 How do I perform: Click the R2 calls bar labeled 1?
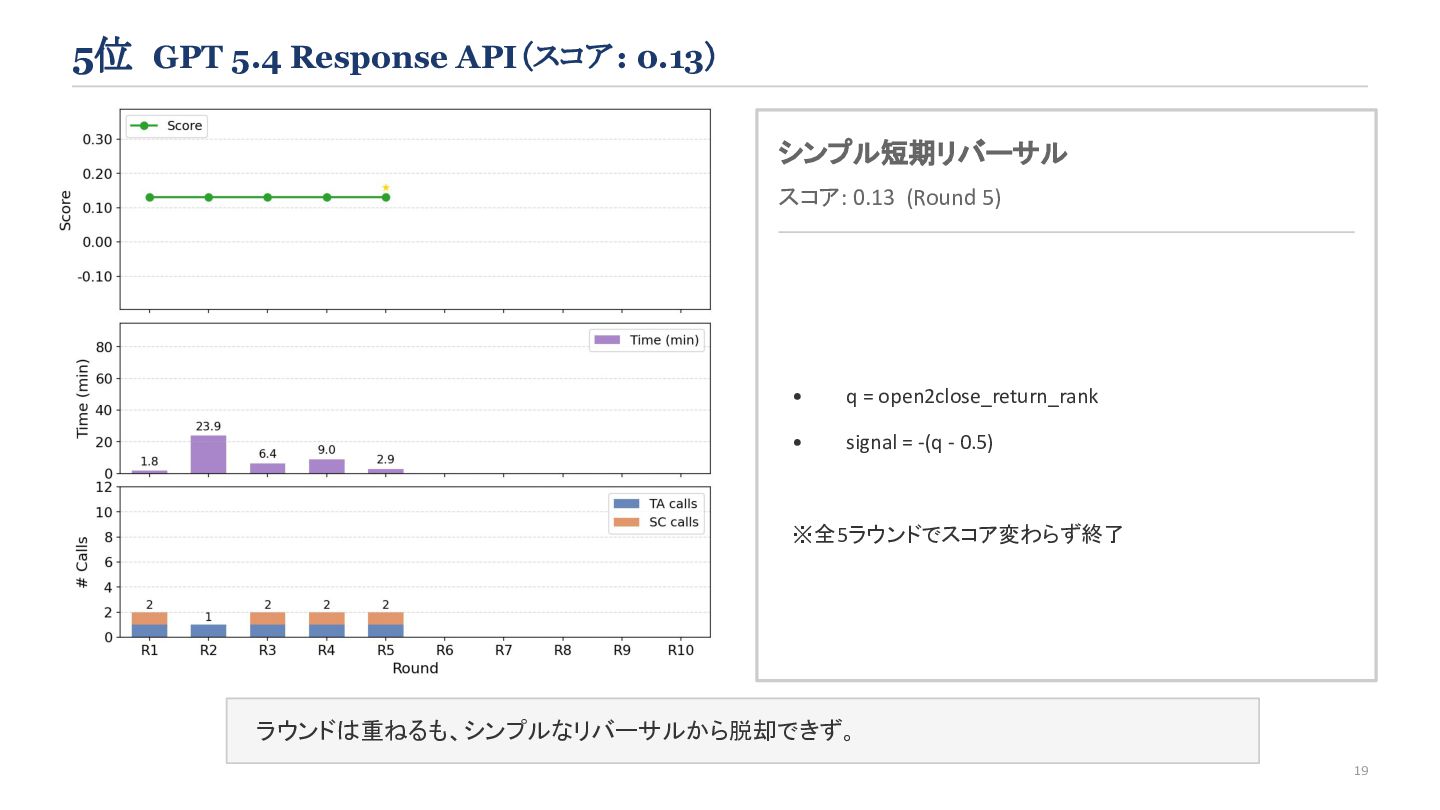(x=209, y=630)
